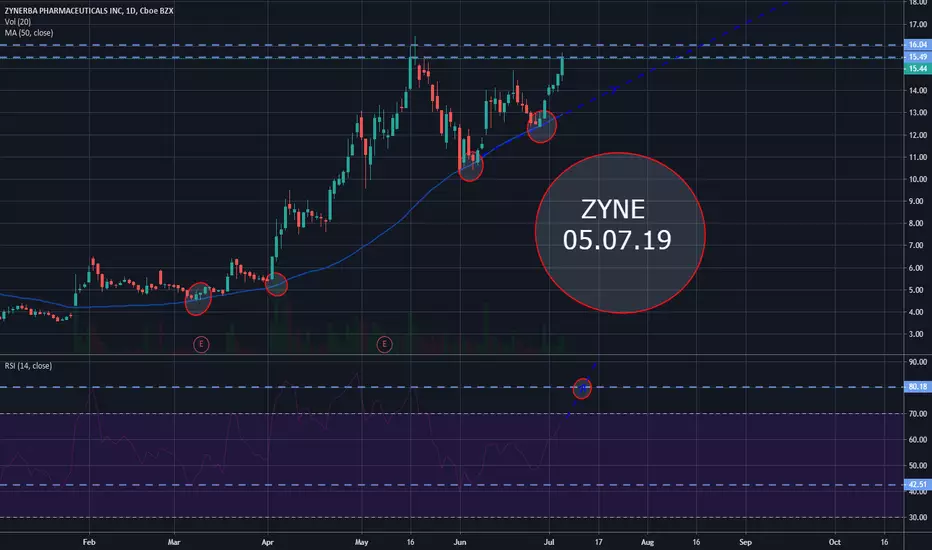932x550 pixels.
Task: Click the 9.00 price scale value
Action: coord(918,201)
